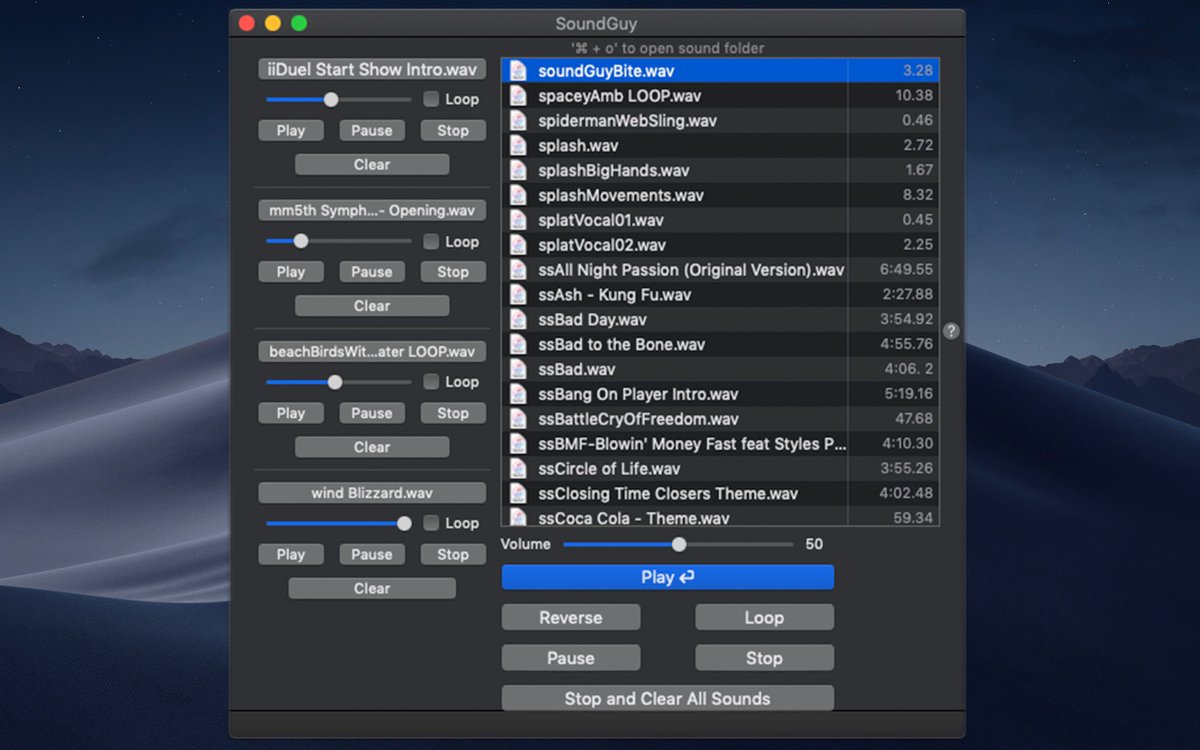Screen dimensions: 1200x750
Task: Click file icon beside splashBigHands.wav
Action: click(x=518, y=171)
